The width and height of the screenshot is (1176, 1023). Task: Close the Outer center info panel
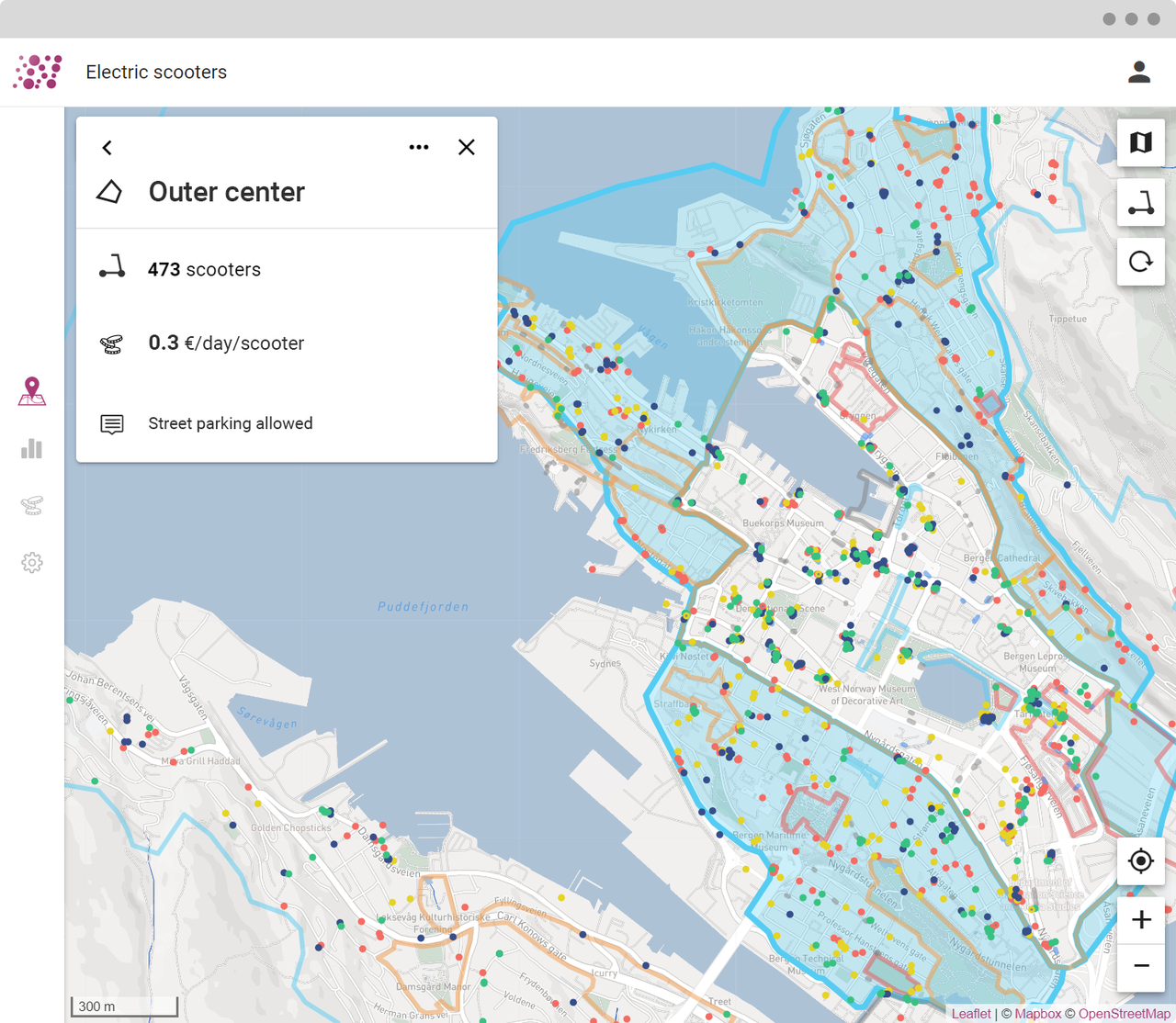(x=467, y=148)
